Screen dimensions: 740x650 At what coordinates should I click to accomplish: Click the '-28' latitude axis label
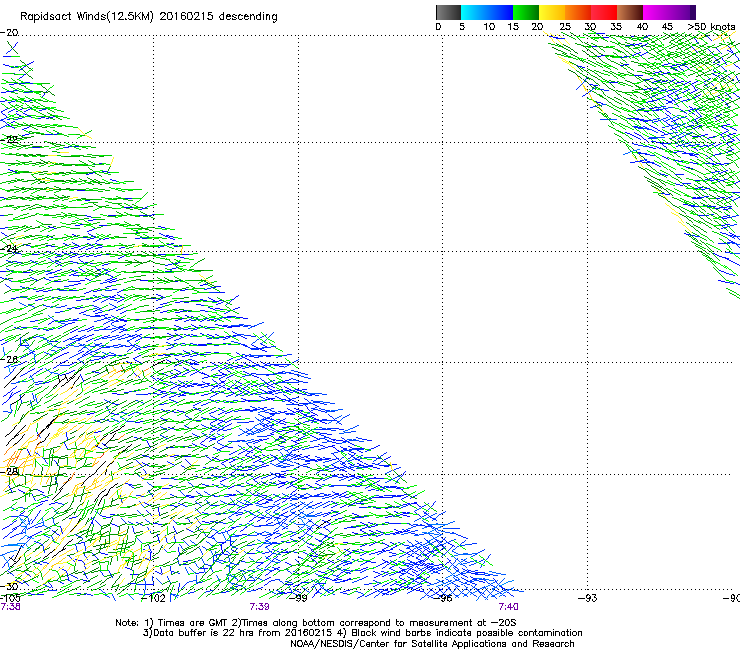point(9,471)
